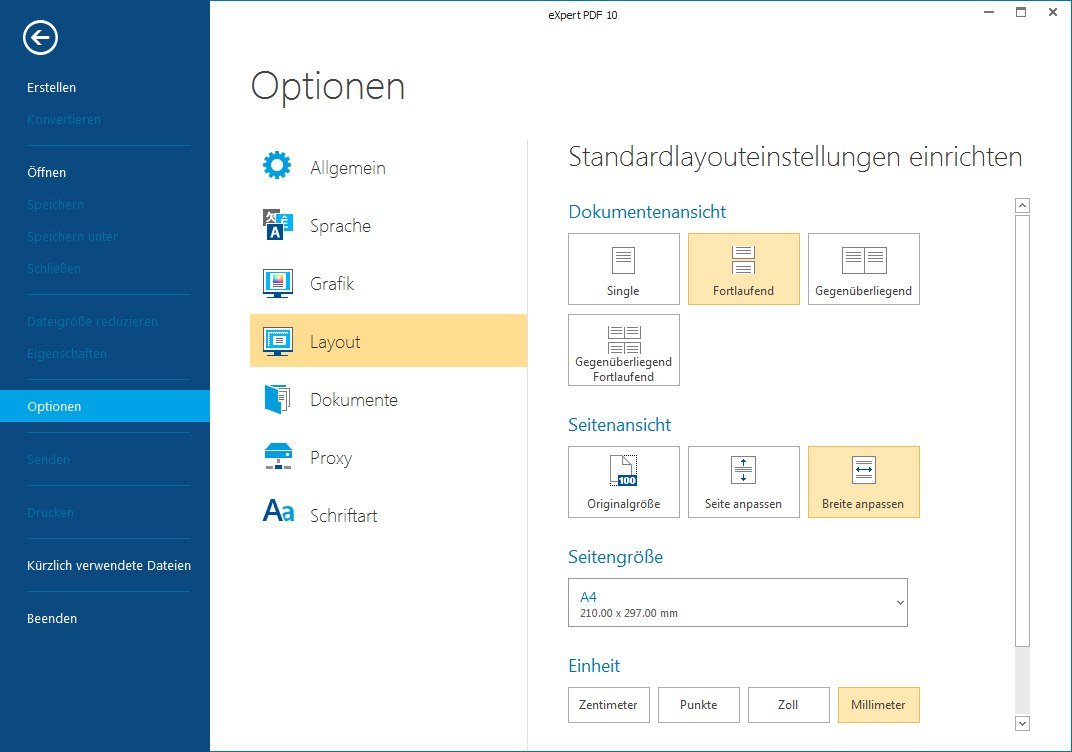Viewport: 1072px width, 752px height.
Task: Click Speichern unter in the sidebar
Action: [72, 237]
